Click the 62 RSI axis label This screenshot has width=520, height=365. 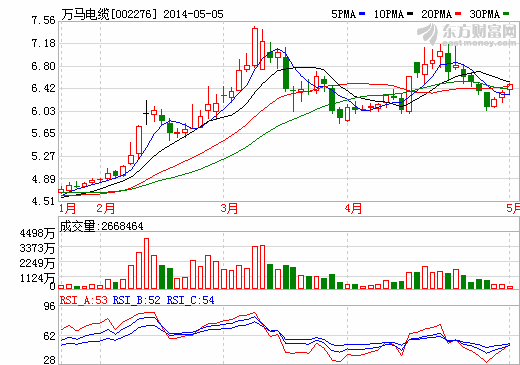[50, 336]
